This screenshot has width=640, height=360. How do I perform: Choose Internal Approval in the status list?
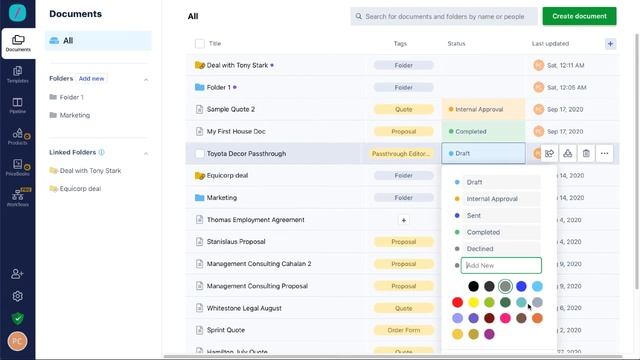(501, 199)
